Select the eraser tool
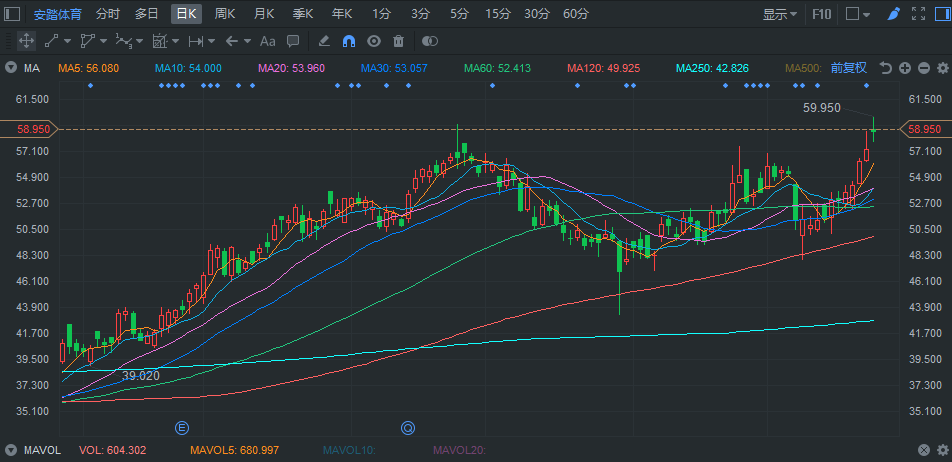Image resolution: width=952 pixels, height=462 pixels. coord(324,41)
